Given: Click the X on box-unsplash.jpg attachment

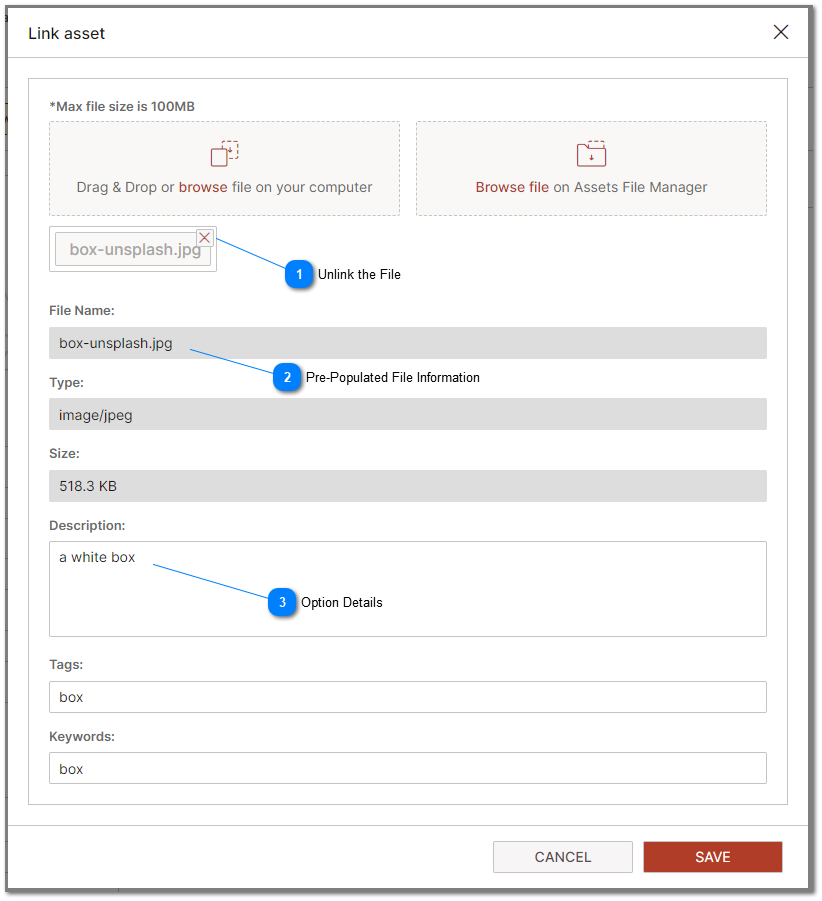Looking at the screenshot, I should coord(205,238).
